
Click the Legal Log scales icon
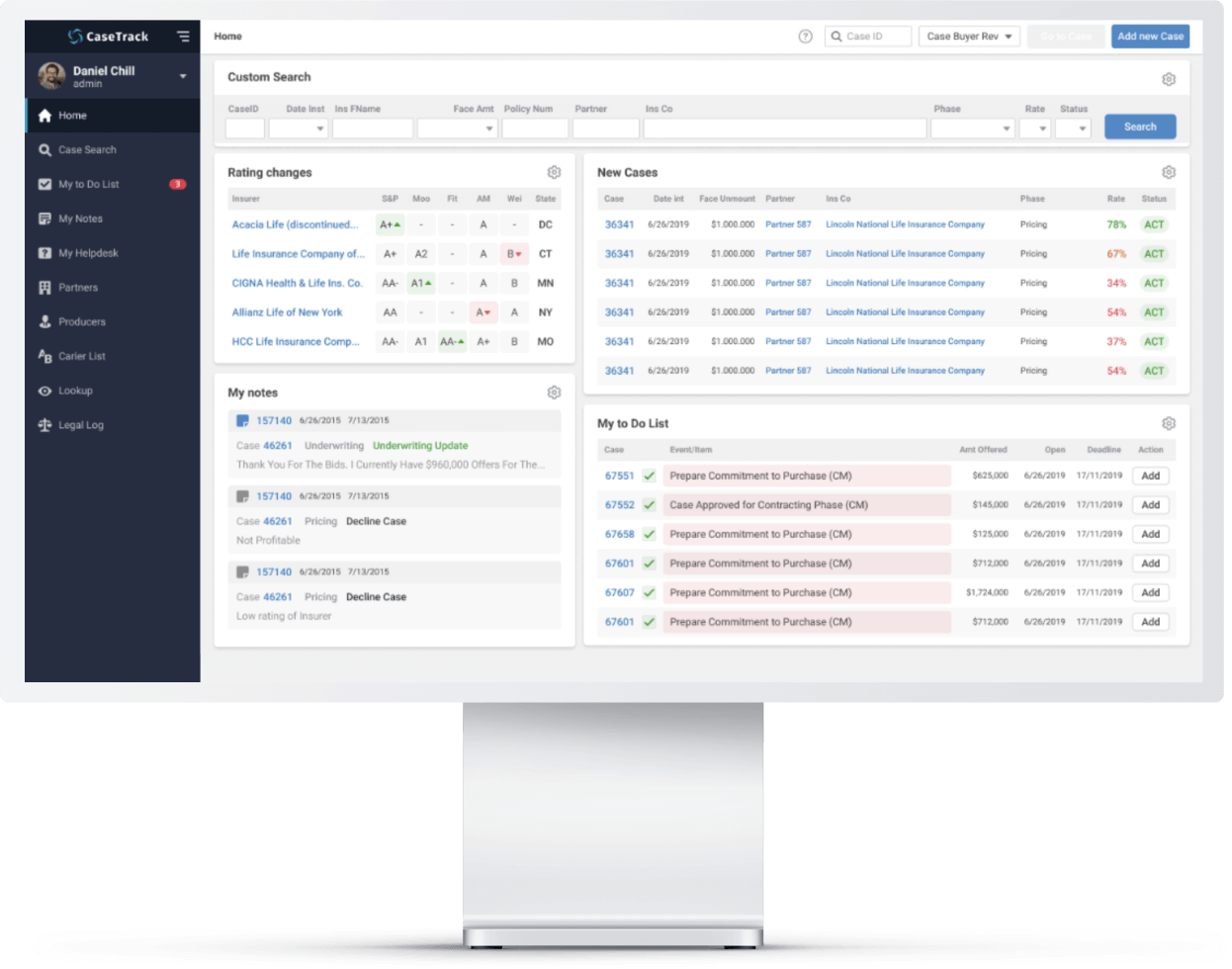click(x=44, y=424)
